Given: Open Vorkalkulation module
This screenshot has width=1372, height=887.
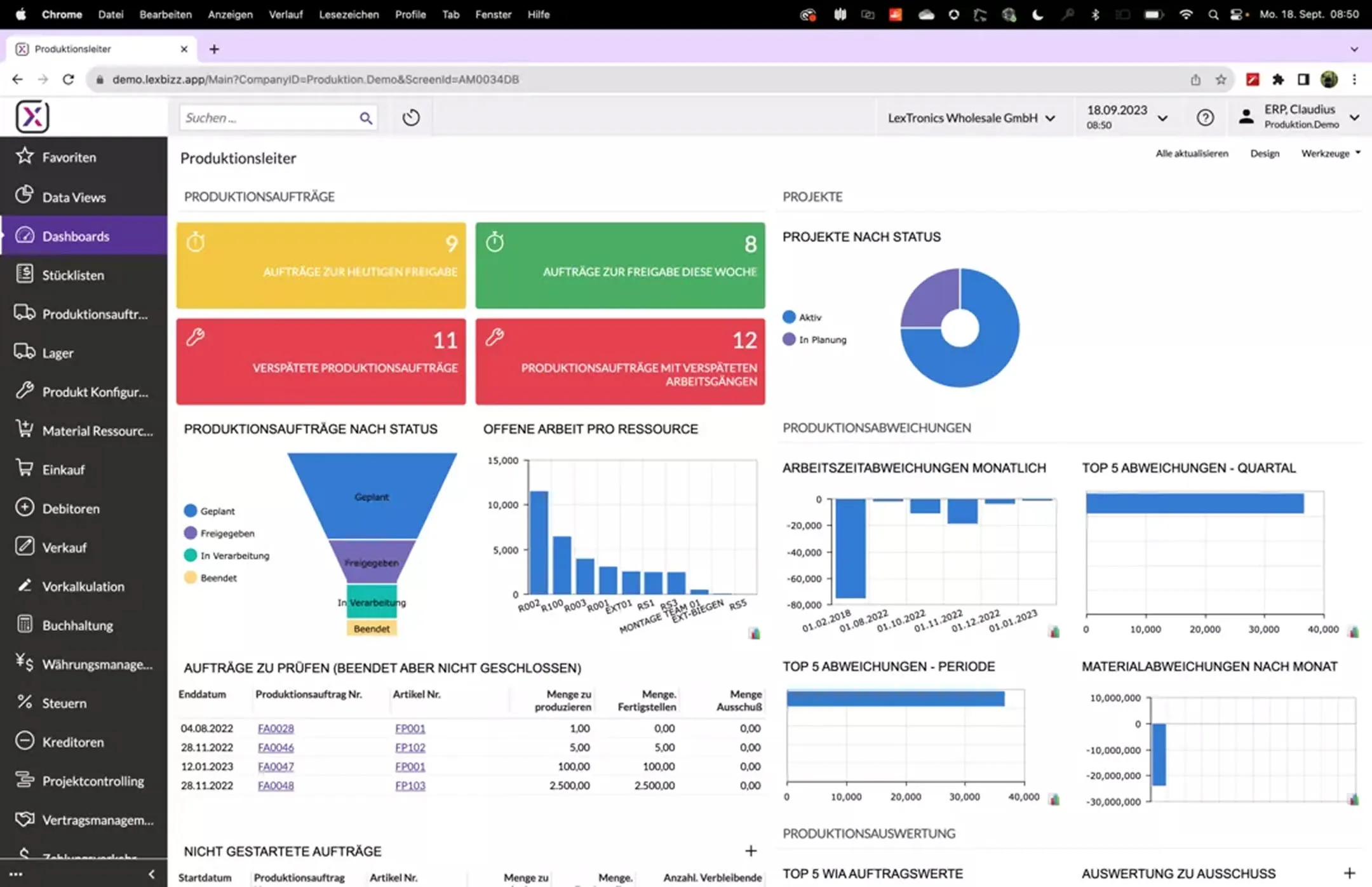Looking at the screenshot, I should coord(84,586).
